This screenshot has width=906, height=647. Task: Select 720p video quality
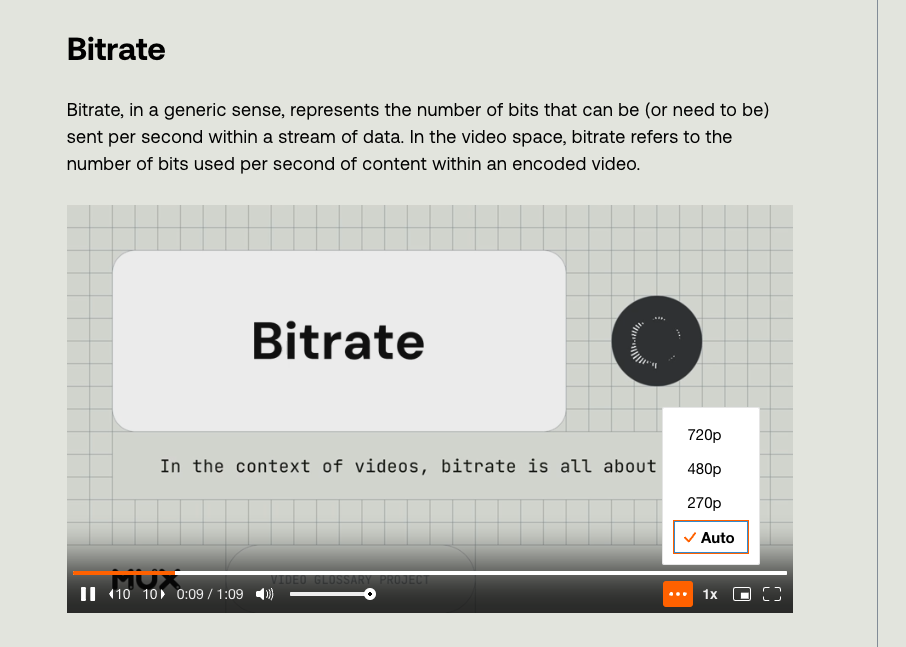704,435
